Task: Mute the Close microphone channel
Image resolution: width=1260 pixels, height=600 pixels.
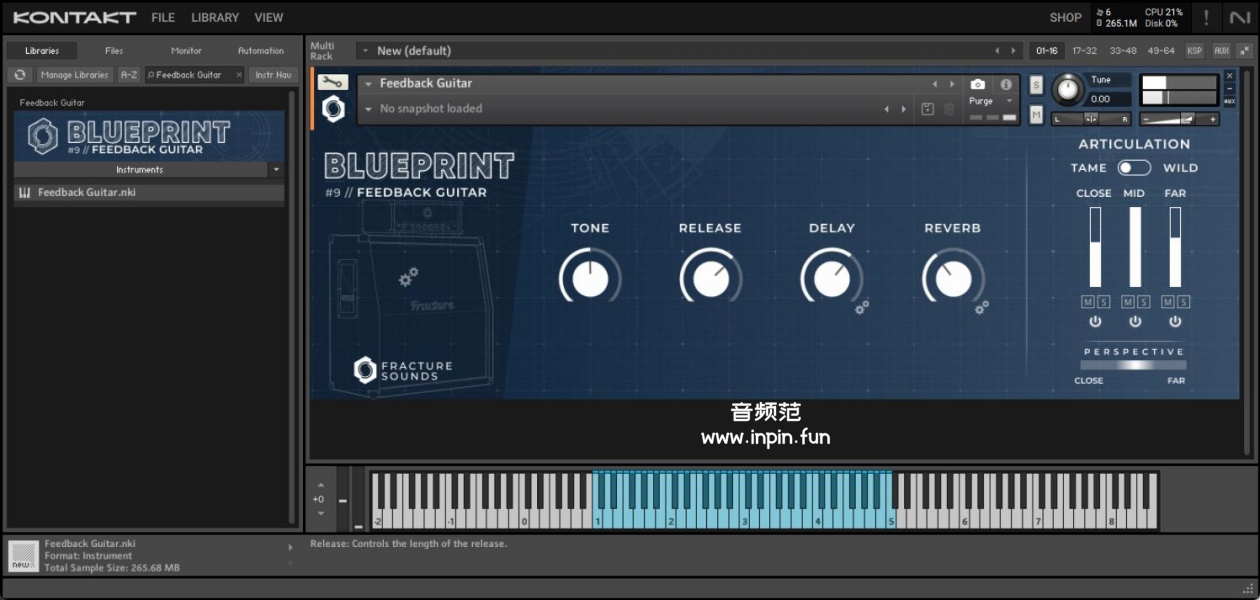Action: pos(1088,302)
